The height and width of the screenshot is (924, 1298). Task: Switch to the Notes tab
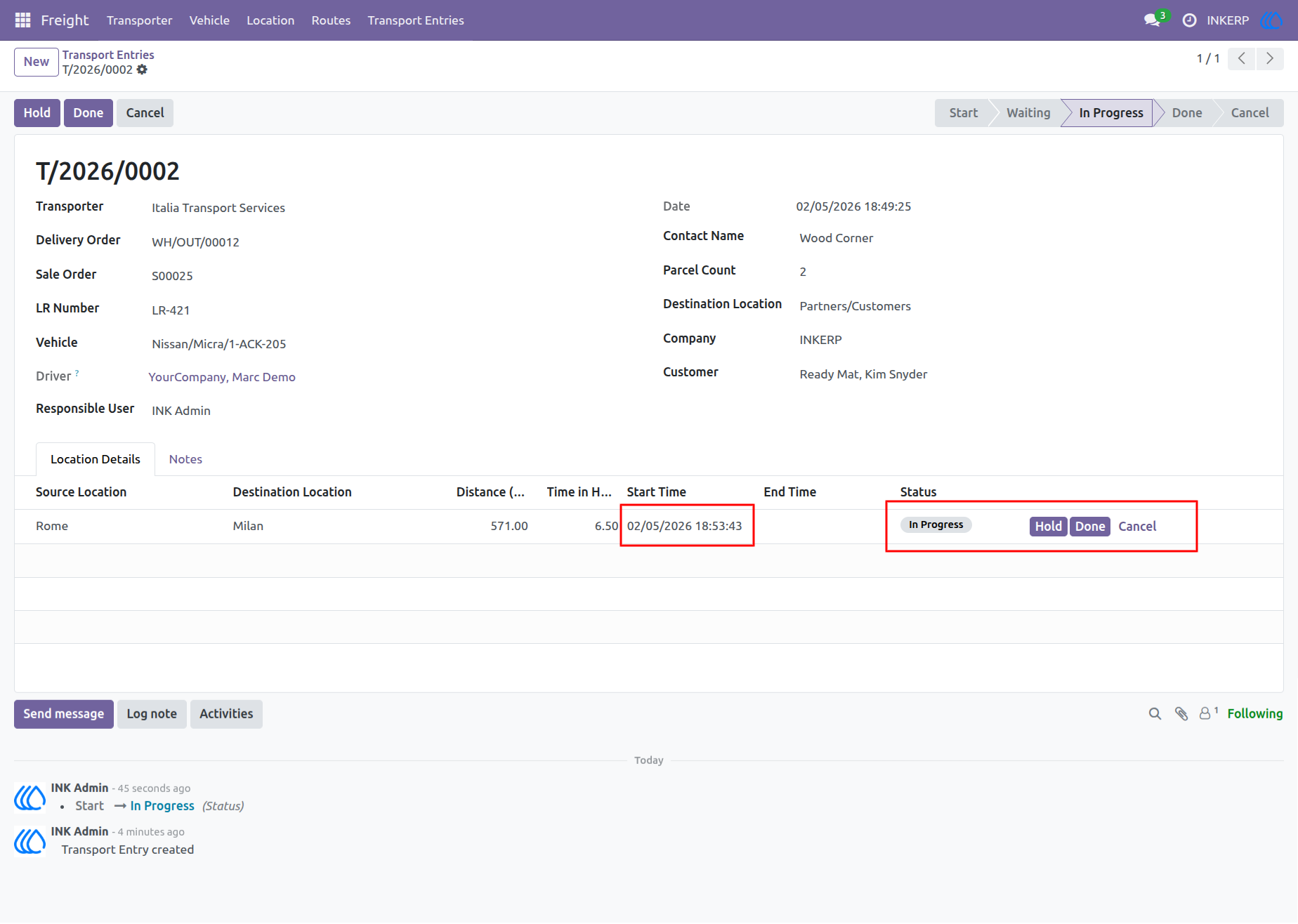click(185, 459)
